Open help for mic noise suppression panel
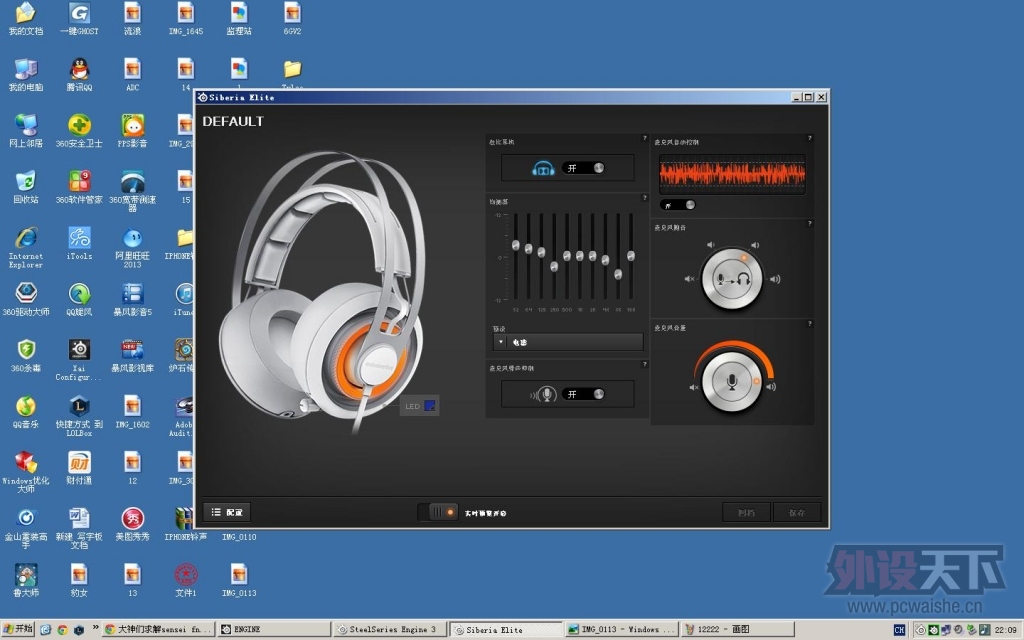The width and height of the screenshot is (1024, 640). point(644,364)
